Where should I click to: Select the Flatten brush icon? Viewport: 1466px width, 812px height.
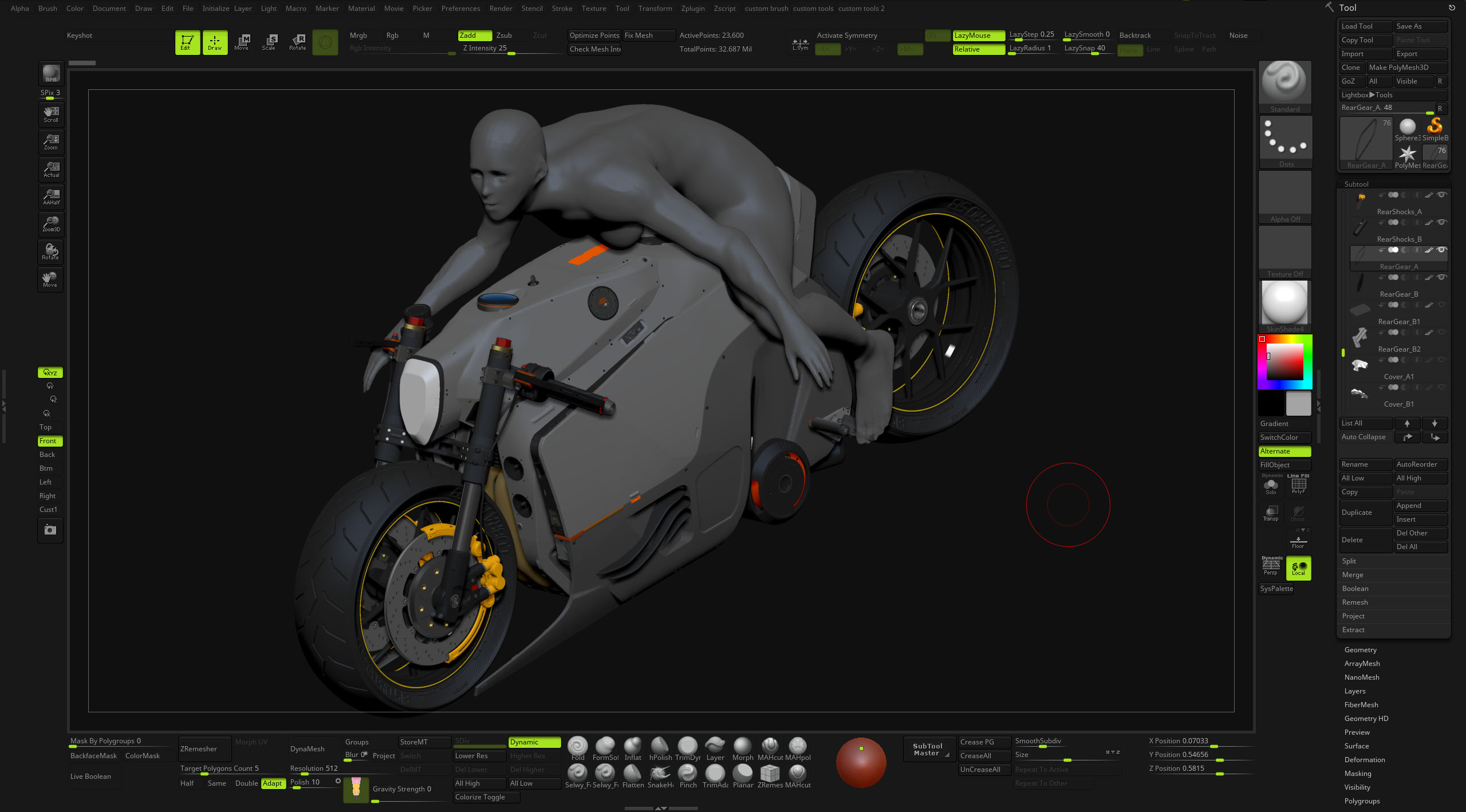(x=632, y=776)
